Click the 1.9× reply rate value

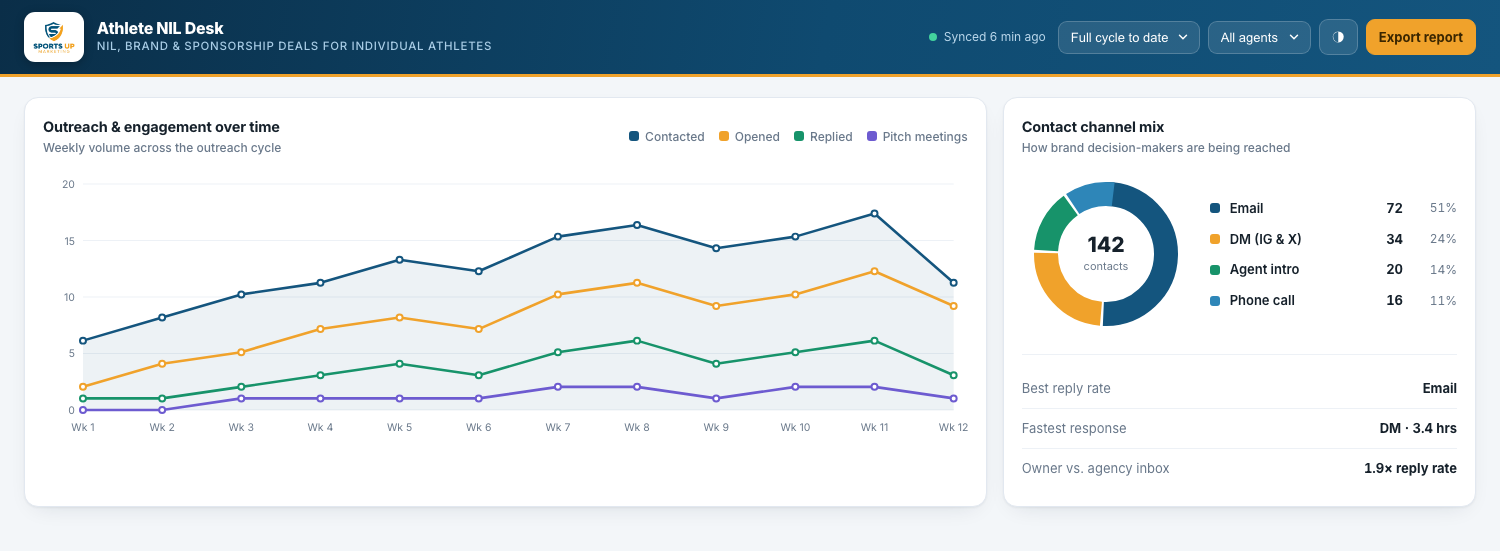(1410, 468)
